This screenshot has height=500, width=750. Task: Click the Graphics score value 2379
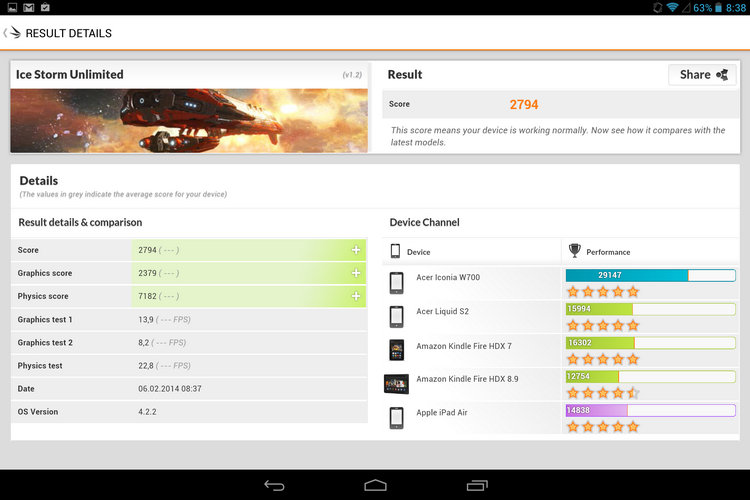147,273
